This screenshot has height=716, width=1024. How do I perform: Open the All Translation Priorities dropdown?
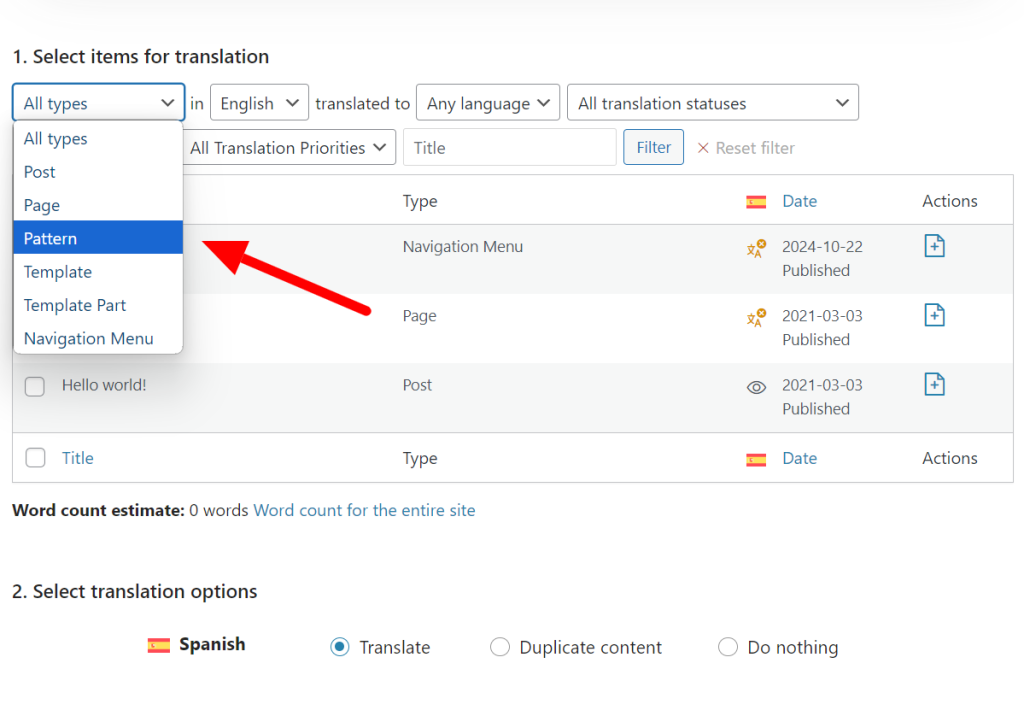(289, 148)
